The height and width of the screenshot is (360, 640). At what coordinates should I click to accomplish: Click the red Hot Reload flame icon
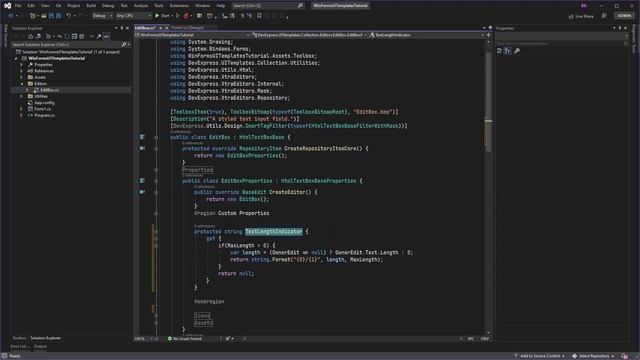[186, 16]
